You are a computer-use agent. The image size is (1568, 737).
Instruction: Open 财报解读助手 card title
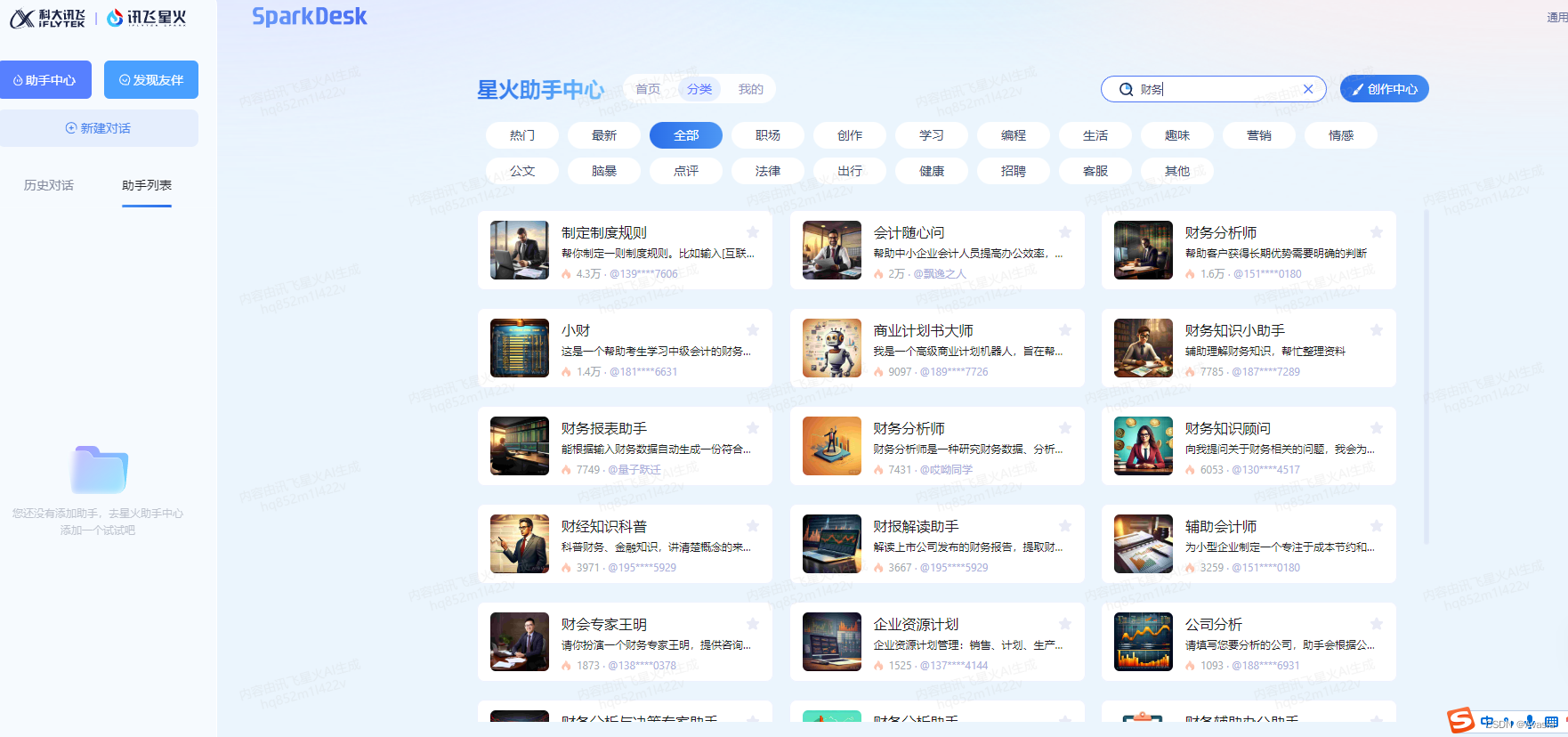pyautogui.click(x=916, y=527)
